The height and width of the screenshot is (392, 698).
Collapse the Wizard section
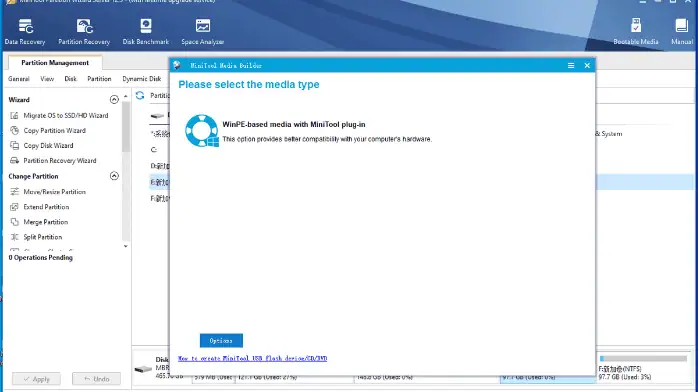tap(114, 99)
